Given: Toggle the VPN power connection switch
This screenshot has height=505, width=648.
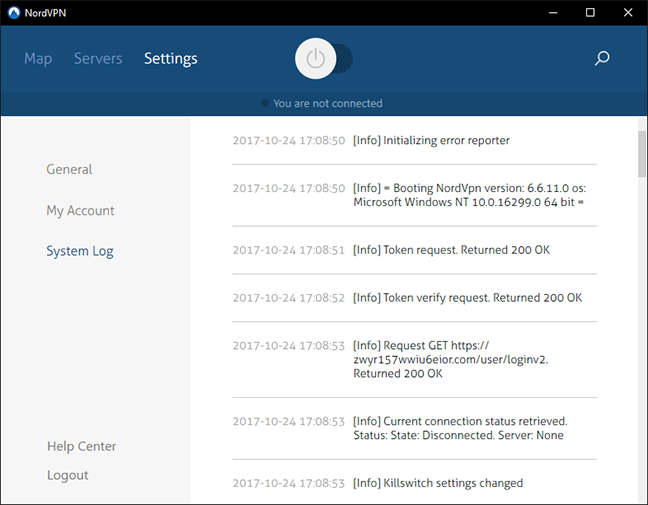Looking at the screenshot, I should 323,59.
